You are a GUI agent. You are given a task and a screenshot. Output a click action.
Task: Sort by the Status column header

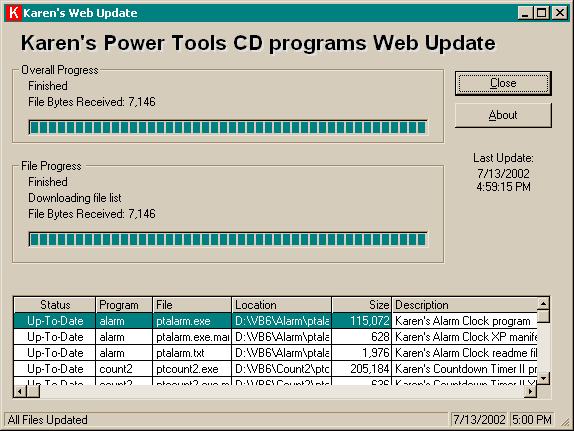point(55,305)
